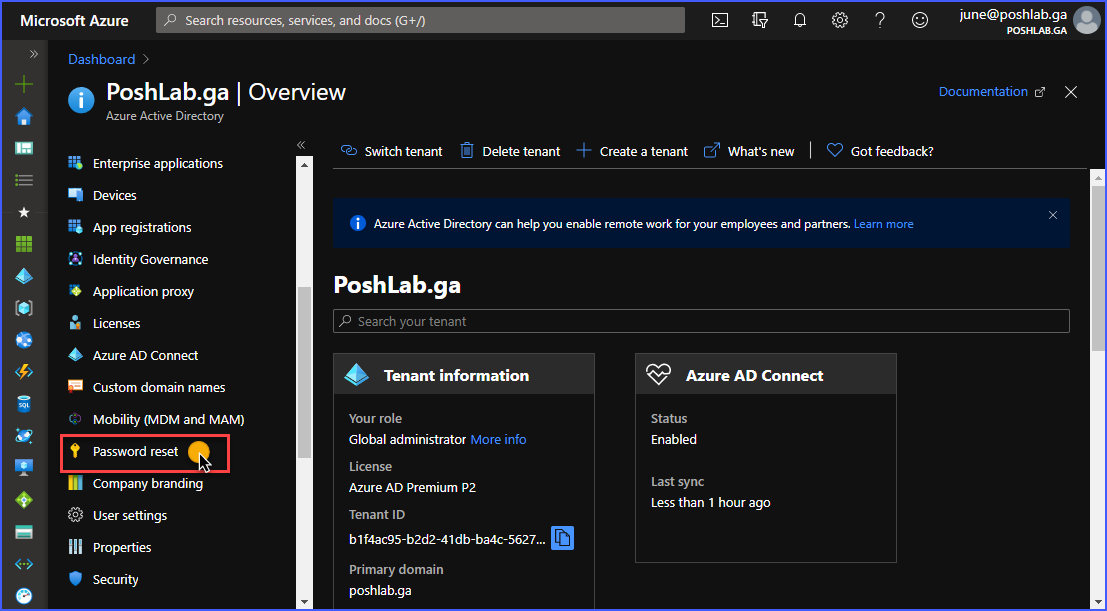Click the Search your tenant field

pos(701,321)
